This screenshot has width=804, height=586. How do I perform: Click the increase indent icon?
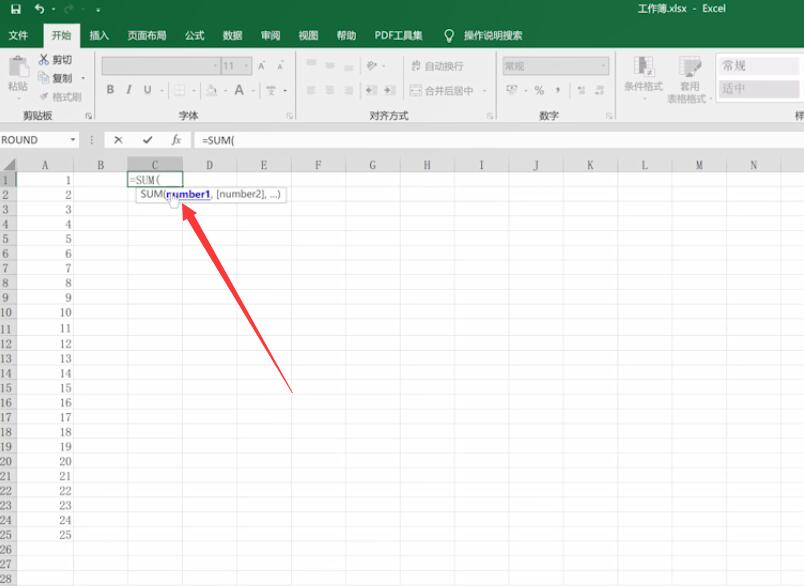pyautogui.click(x=390, y=90)
